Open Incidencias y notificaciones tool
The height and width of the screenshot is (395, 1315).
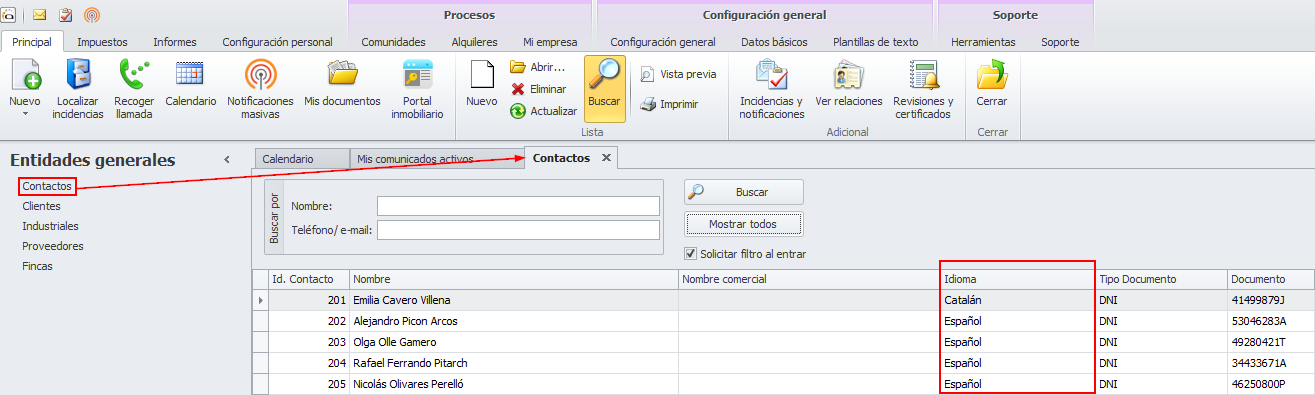[772, 90]
